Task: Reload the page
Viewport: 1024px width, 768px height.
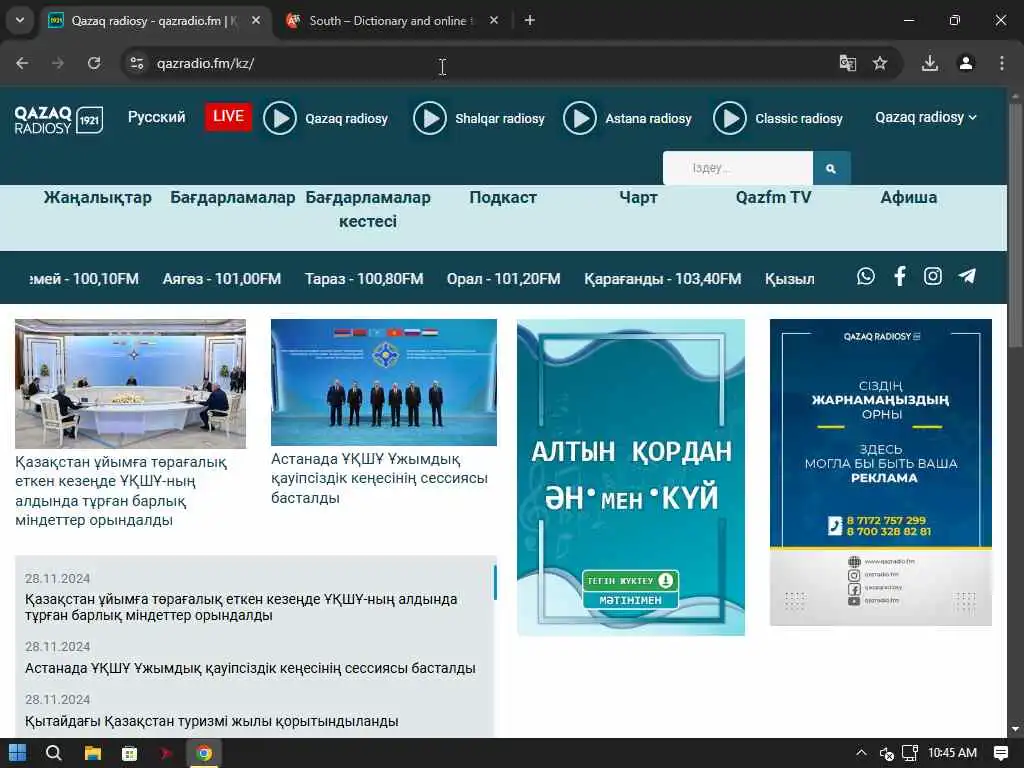Action: pos(94,63)
